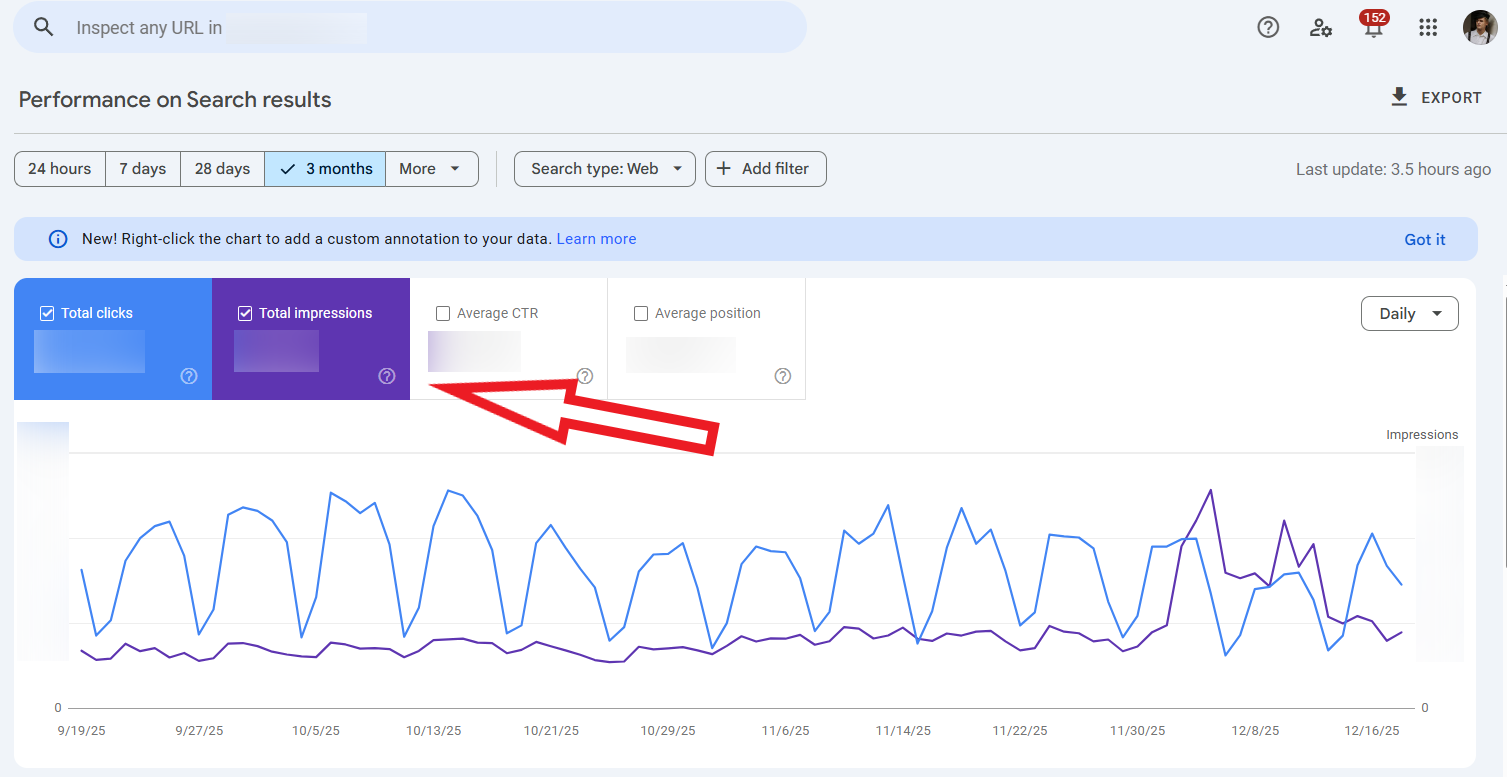The height and width of the screenshot is (777, 1507).
Task: Enable the Average CTR metric
Action: click(443, 313)
